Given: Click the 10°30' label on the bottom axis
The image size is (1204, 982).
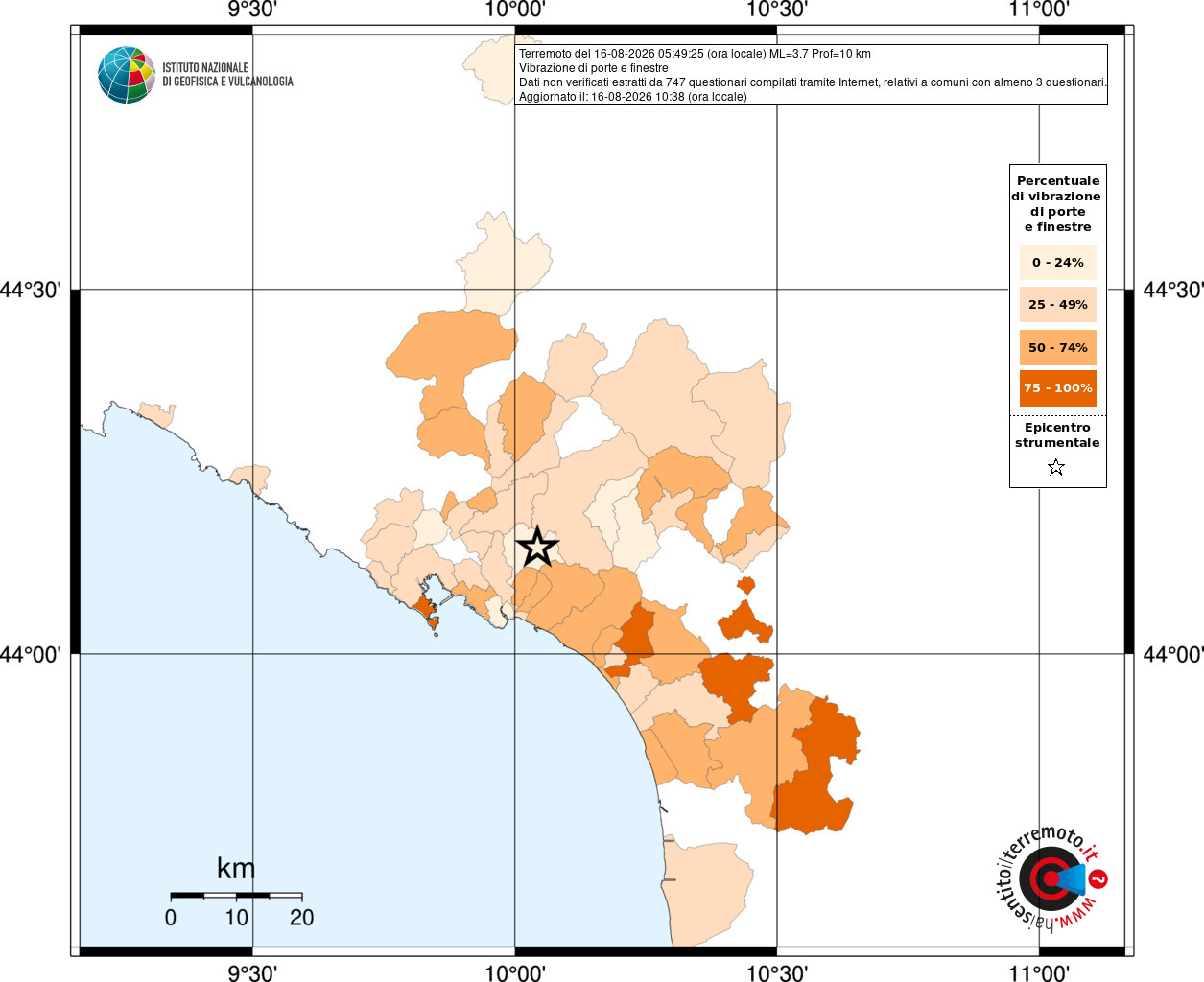Looking at the screenshot, I should pos(777,972).
